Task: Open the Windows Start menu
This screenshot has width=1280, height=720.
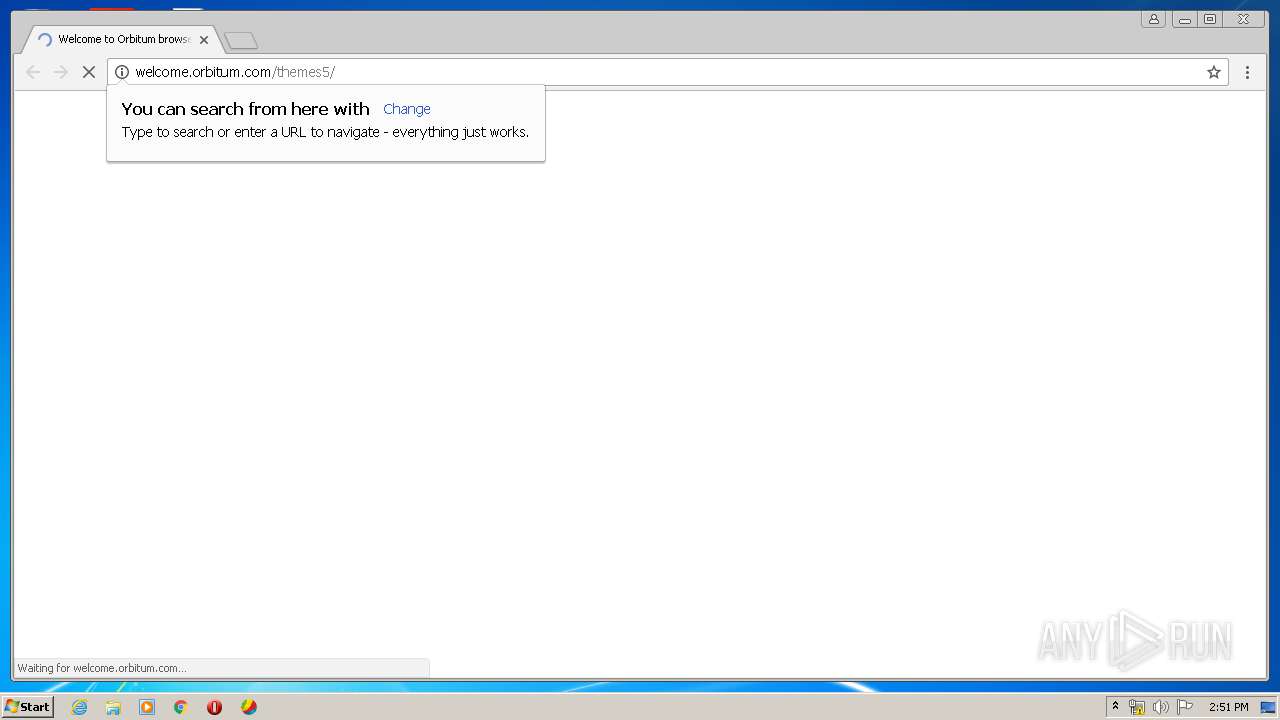Action: click(x=28, y=707)
